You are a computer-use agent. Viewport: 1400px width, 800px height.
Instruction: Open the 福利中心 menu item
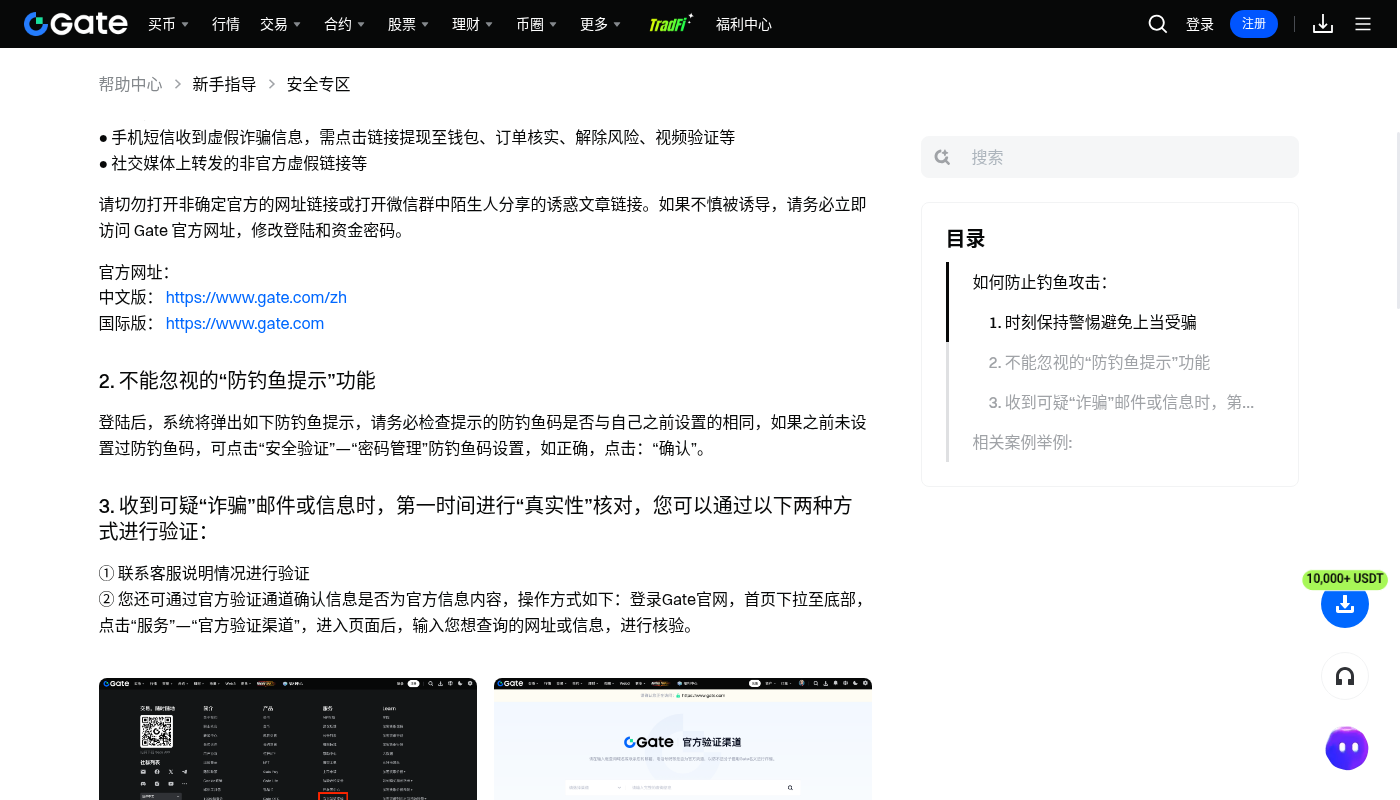pyautogui.click(x=744, y=24)
